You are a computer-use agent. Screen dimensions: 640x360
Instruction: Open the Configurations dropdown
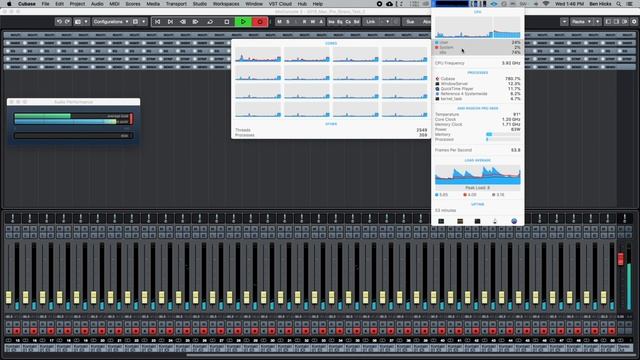pyautogui.click(x=111, y=22)
